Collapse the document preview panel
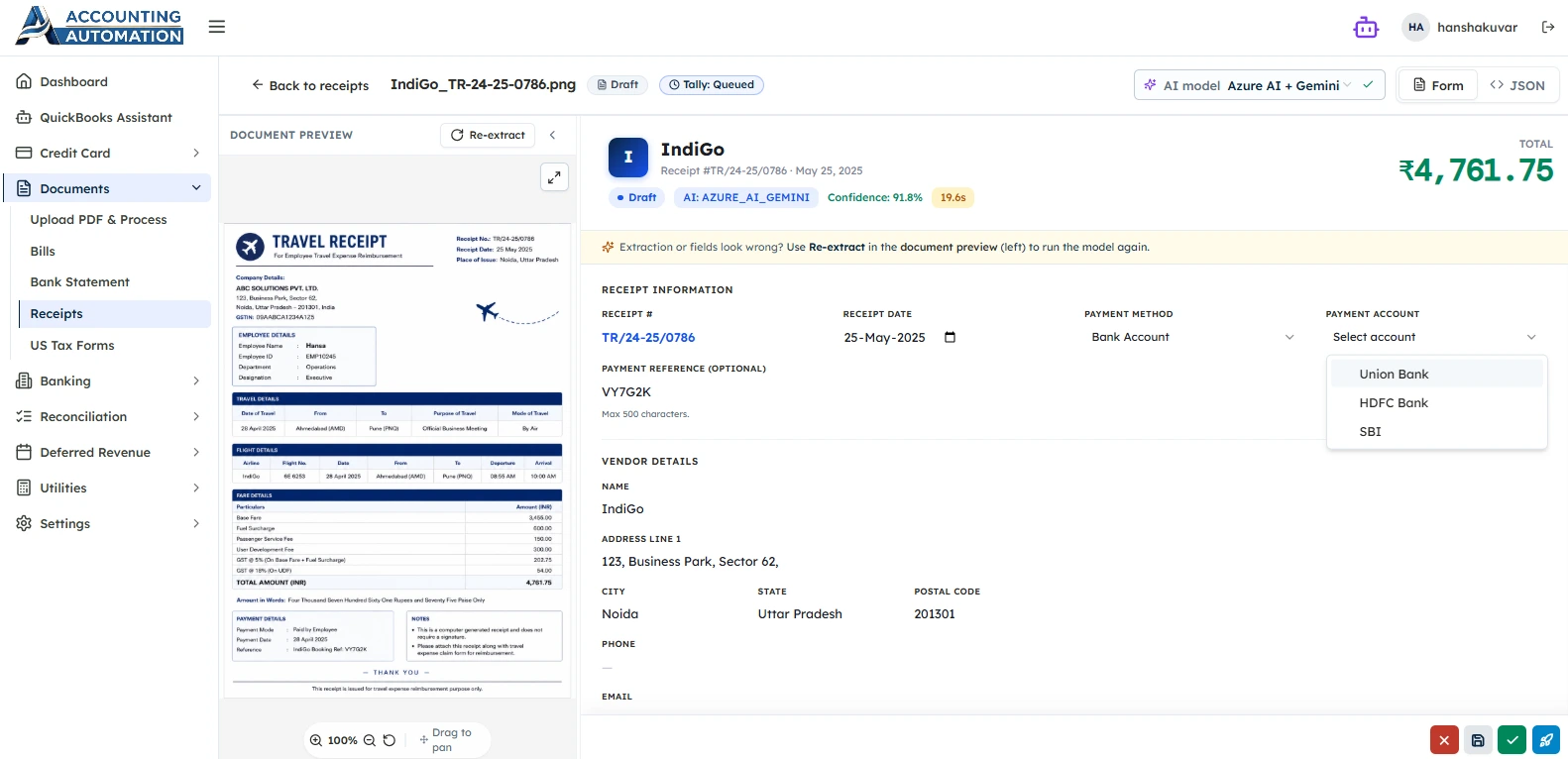1568x759 pixels. [552, 135]
